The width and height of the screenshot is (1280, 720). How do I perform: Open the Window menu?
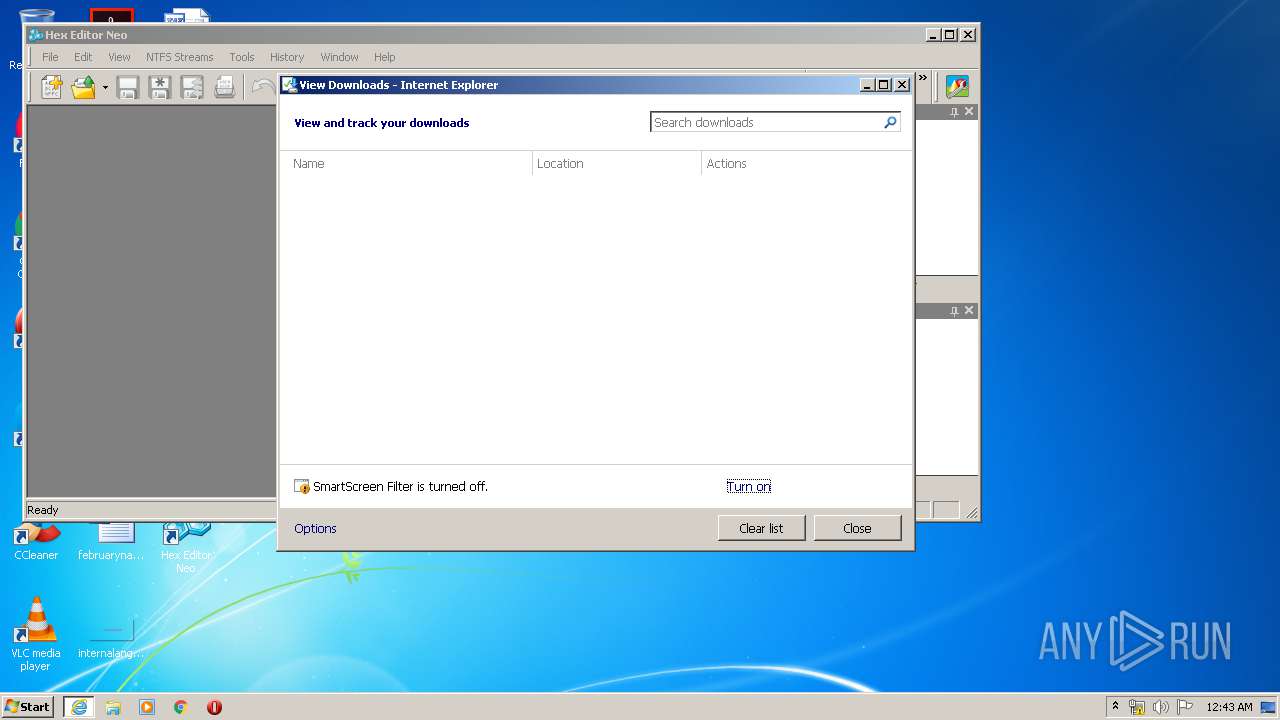coord(339,57)
